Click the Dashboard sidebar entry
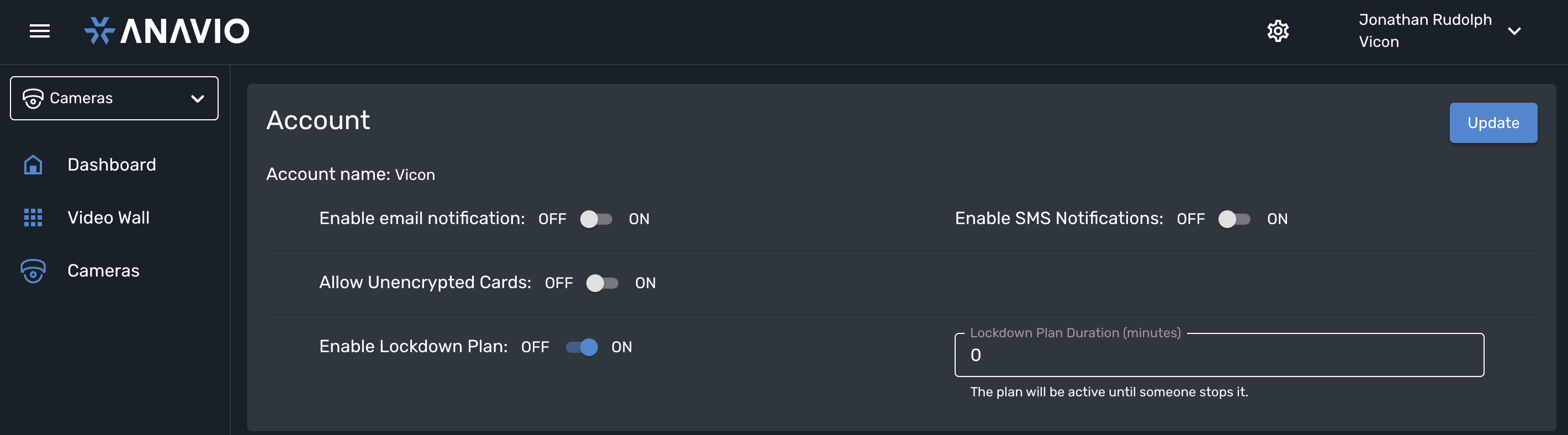The image size is (1568, 435). [x=112, y=165]
